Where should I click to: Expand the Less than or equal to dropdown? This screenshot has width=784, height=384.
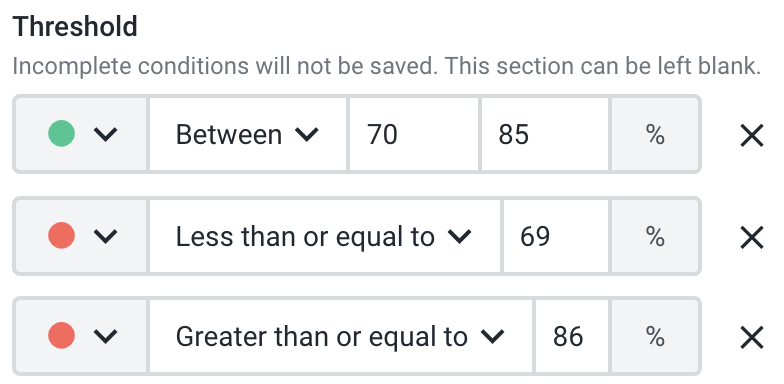click(324, 236)
